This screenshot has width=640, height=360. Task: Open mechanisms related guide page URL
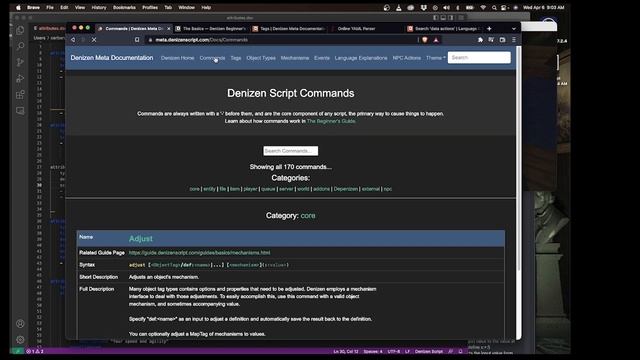[x=200, y=253]
